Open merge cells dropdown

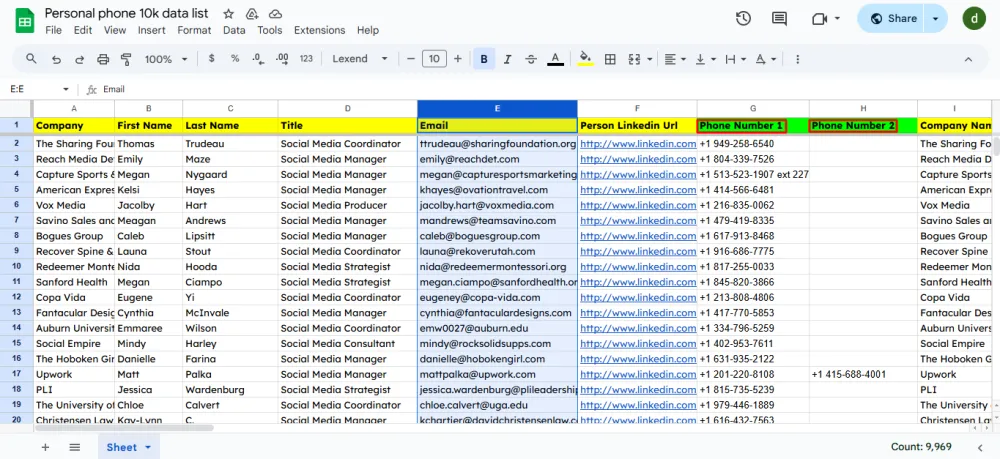pos(650,59)
